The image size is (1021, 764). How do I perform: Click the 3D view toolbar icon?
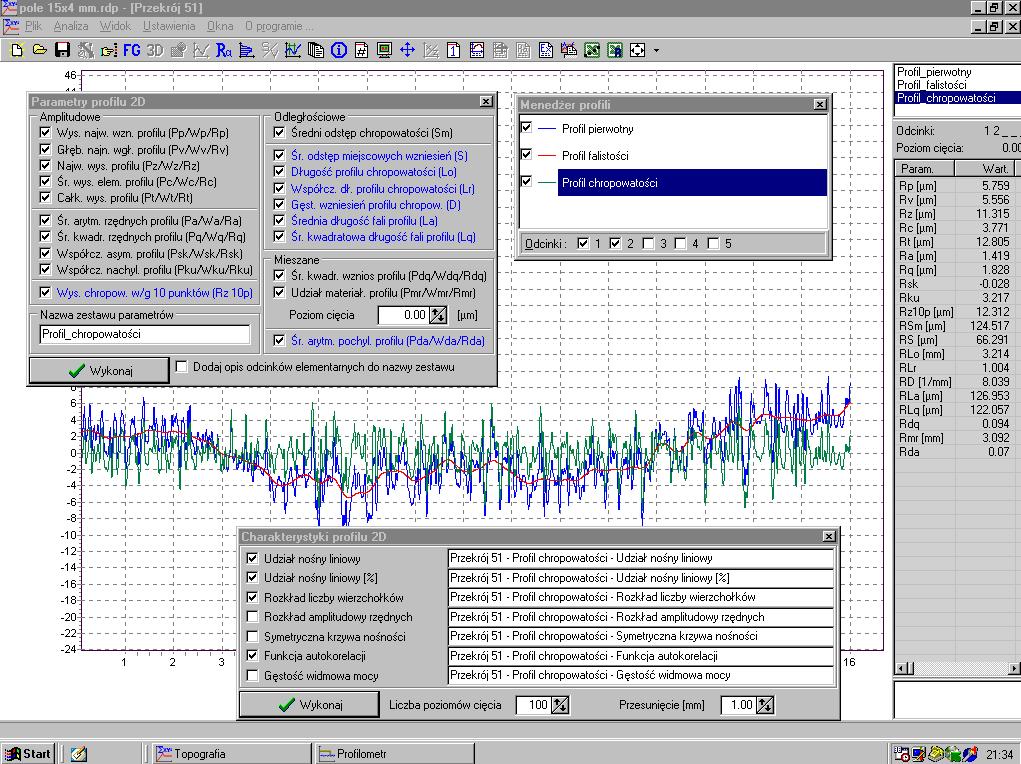tap(155, 50)
